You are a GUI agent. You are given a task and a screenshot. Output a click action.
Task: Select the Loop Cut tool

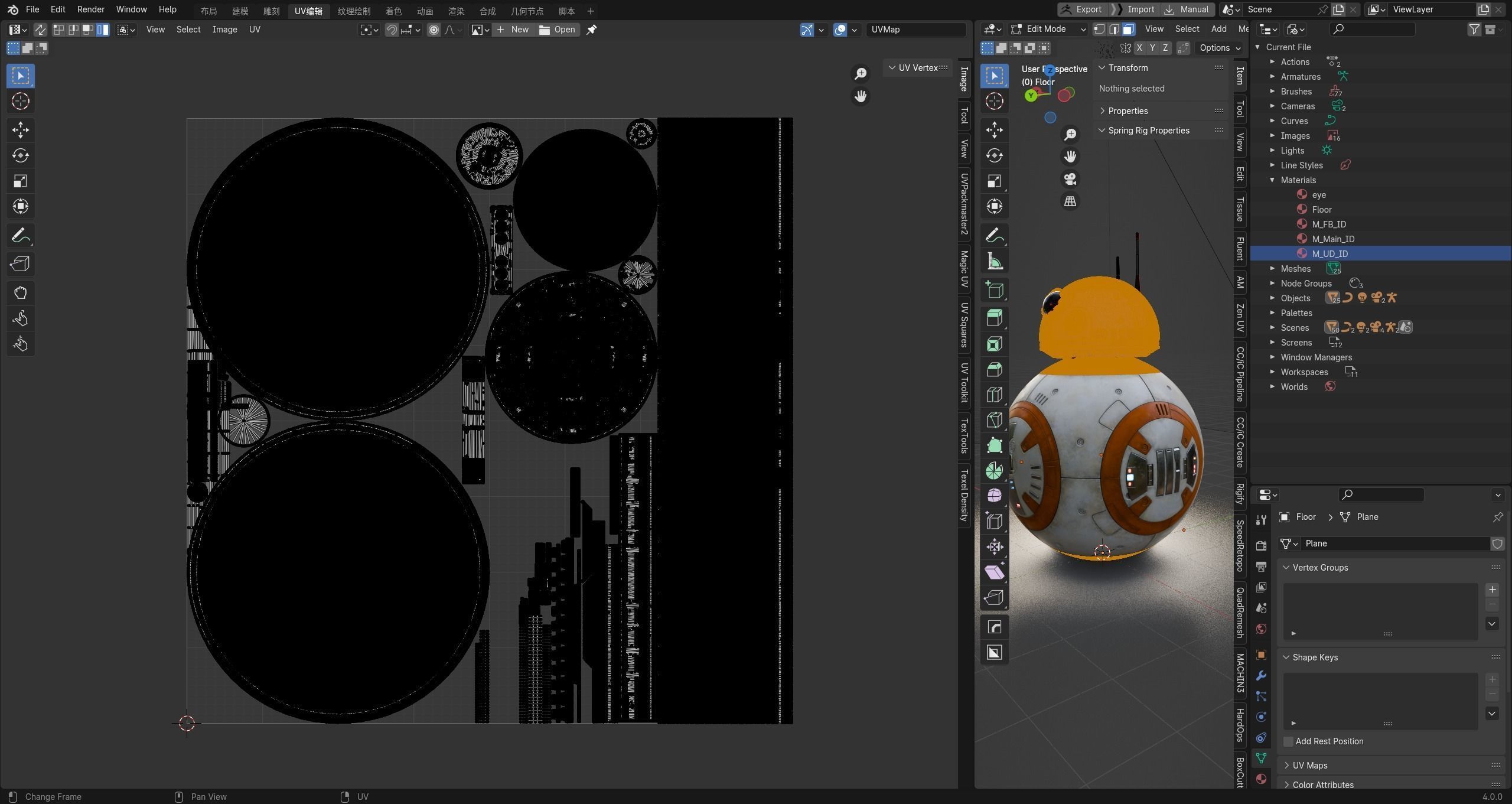(x=995, y=395)
